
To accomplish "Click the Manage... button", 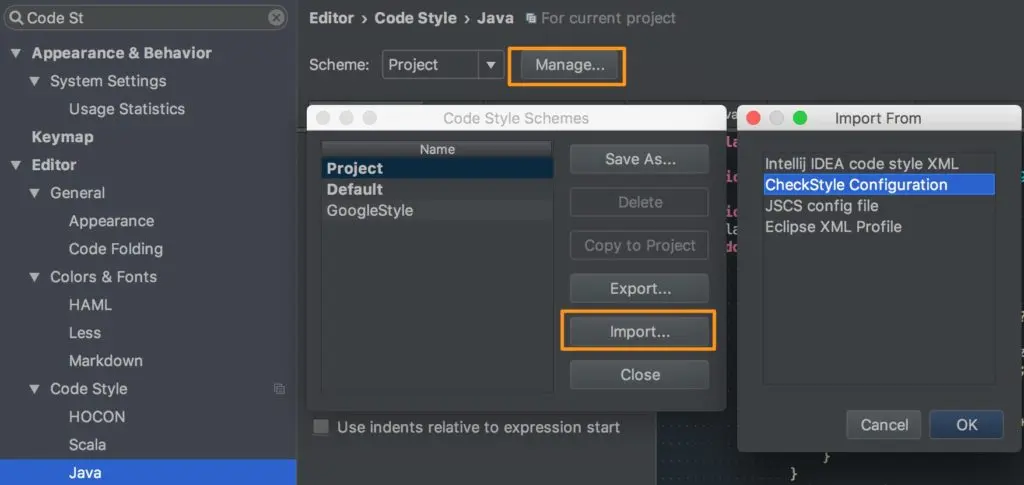I will tap(569, 65).
